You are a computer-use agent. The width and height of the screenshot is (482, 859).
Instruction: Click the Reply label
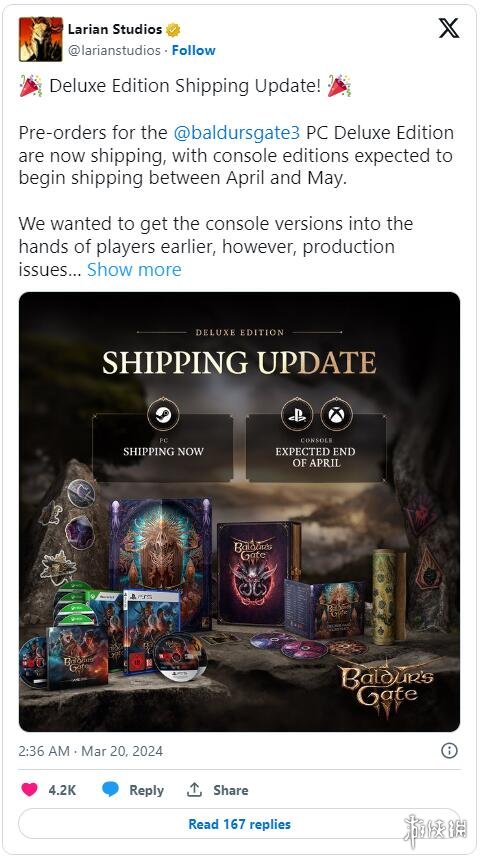tap(146, 790)
